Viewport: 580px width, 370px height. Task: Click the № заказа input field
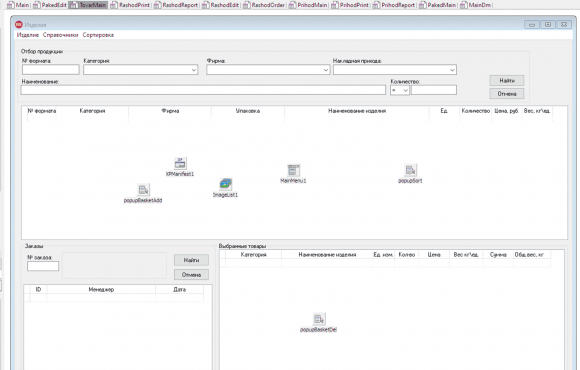[x=43, y=266]
